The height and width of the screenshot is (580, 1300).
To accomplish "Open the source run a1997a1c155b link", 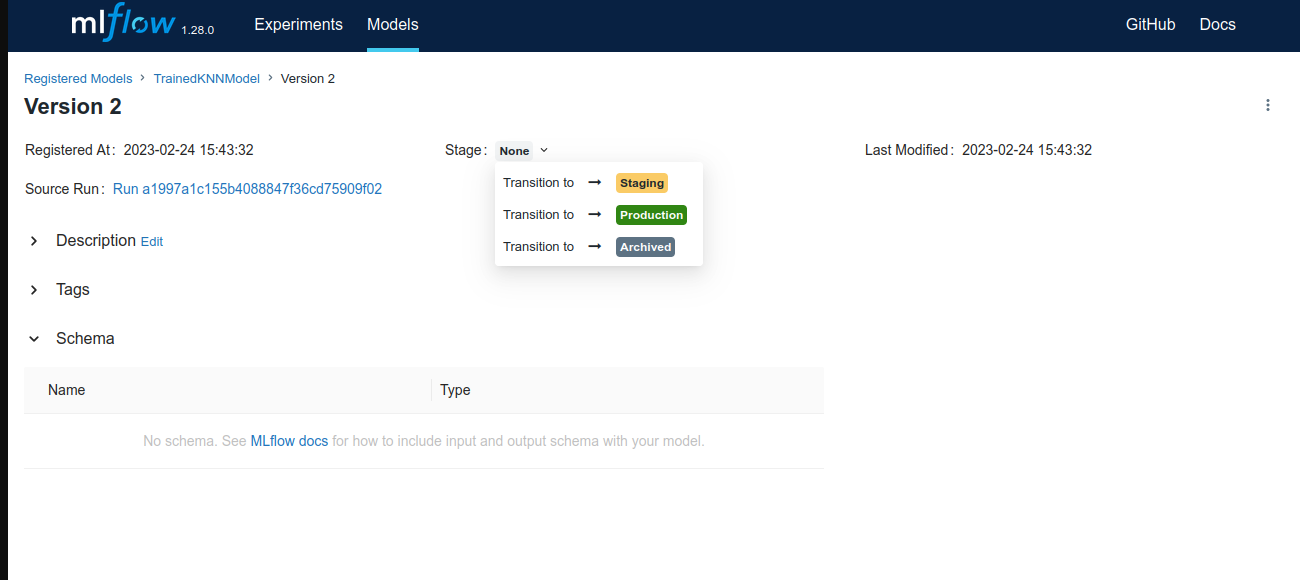I will pyautogui.click(x=247, y=188).
